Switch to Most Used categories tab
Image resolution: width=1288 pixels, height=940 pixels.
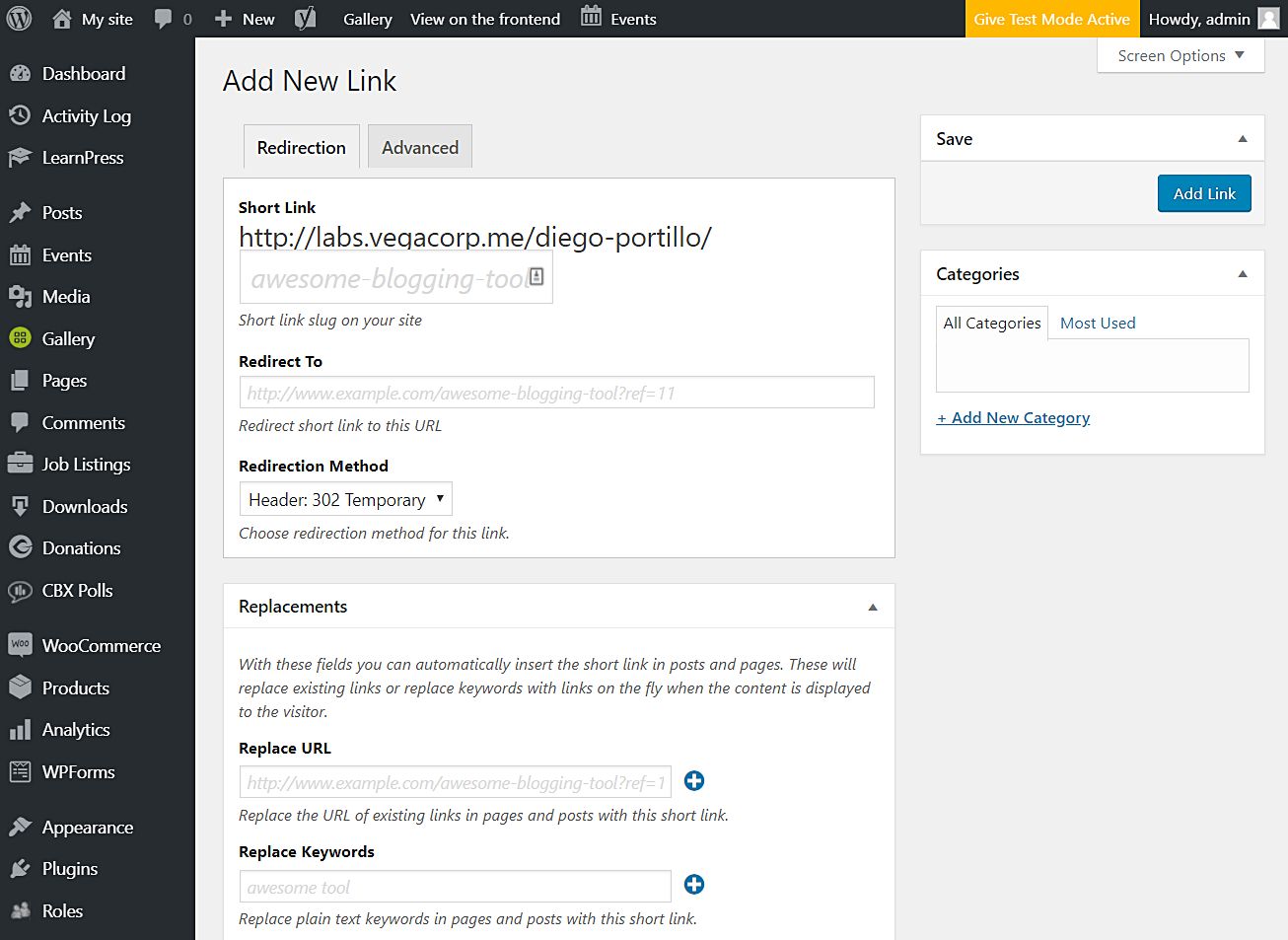tap(1098, 324)
